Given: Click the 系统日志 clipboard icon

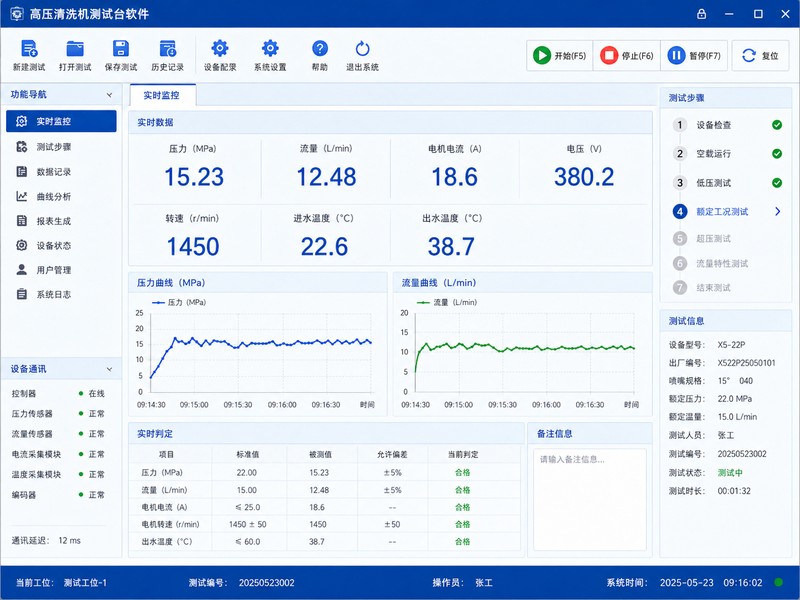Looking at the screenshot, I should 21,294.
